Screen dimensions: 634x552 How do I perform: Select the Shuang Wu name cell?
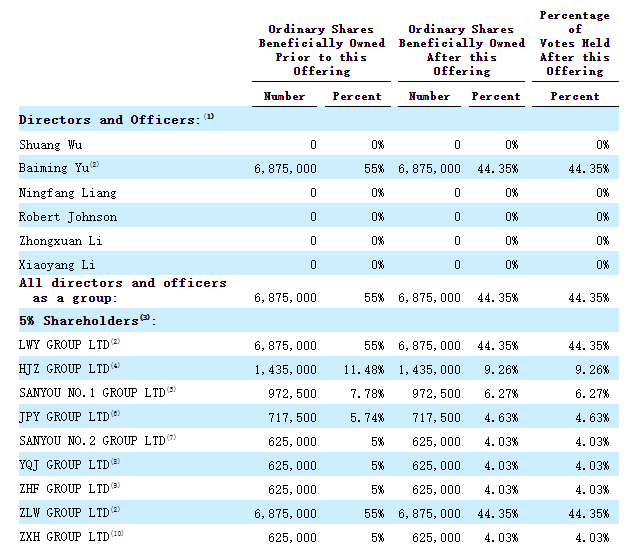[47, 145]
